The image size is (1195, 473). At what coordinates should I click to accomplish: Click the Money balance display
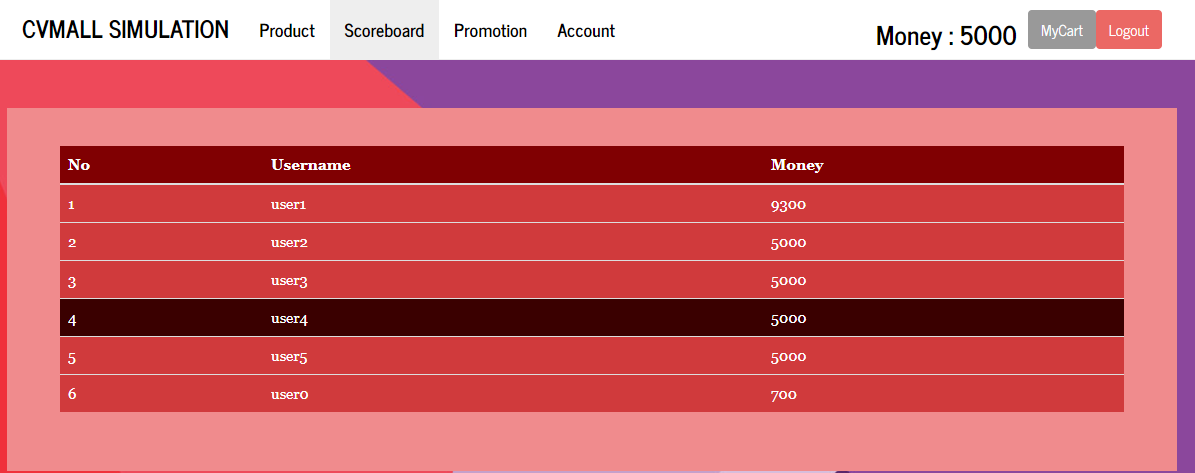(945, 36)
